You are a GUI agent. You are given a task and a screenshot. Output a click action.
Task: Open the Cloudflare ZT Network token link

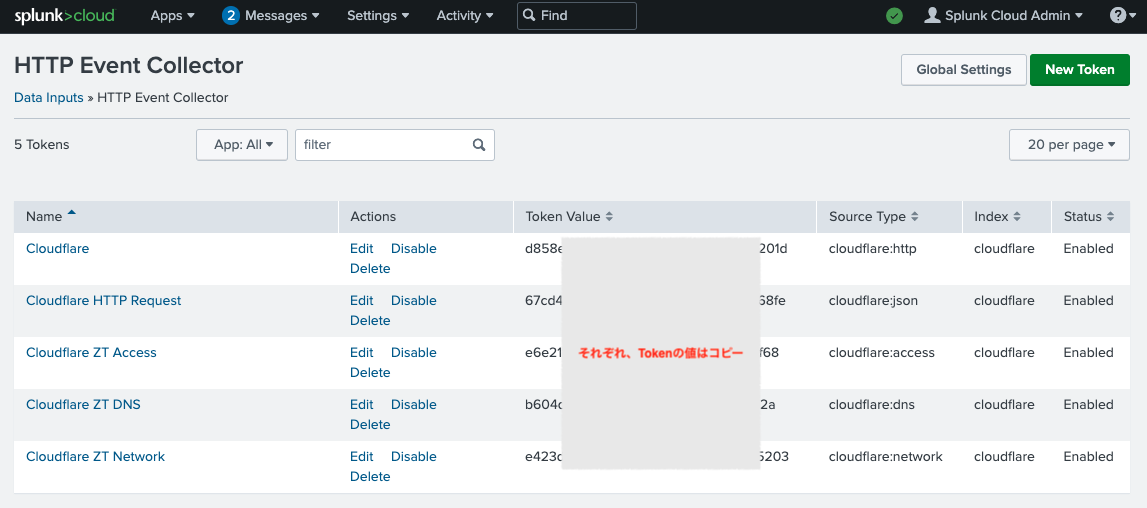(96, 457)
